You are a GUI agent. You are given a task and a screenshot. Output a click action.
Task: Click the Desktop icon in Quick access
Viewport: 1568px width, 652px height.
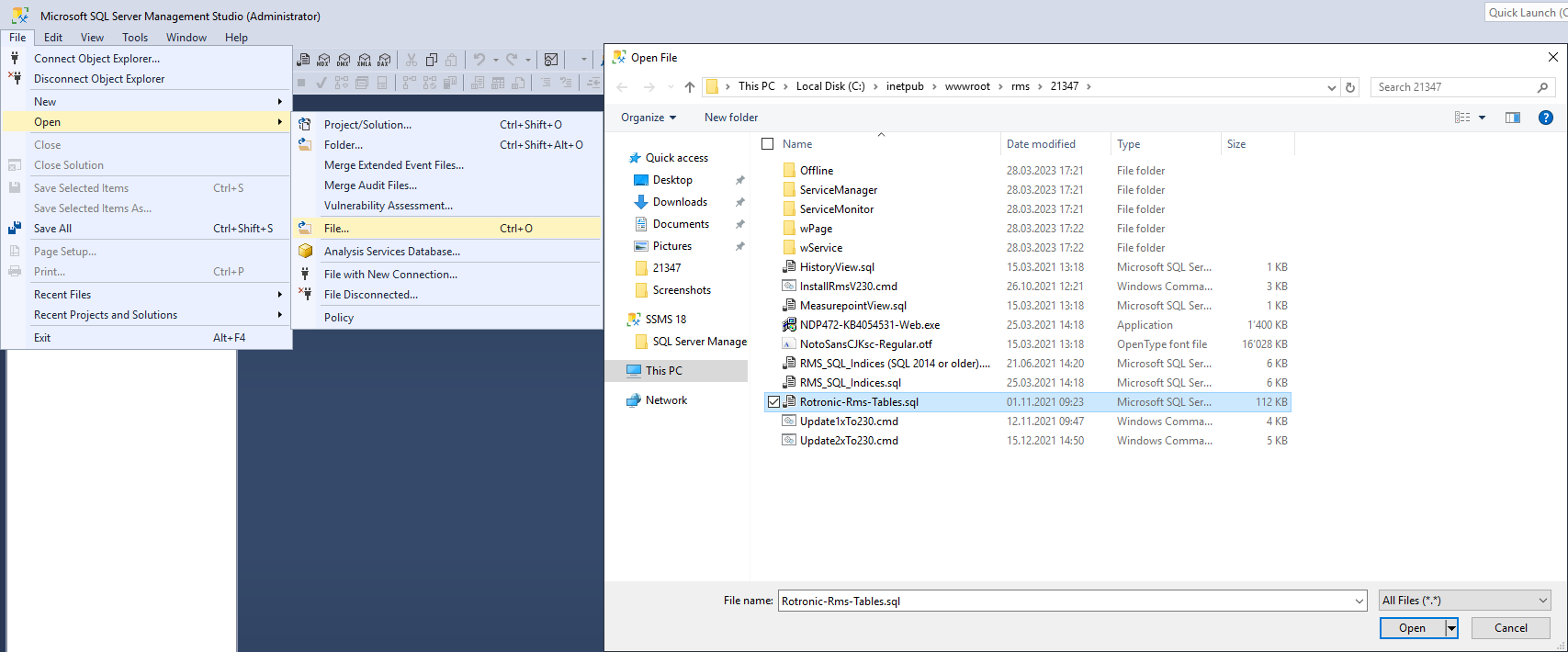641,180
